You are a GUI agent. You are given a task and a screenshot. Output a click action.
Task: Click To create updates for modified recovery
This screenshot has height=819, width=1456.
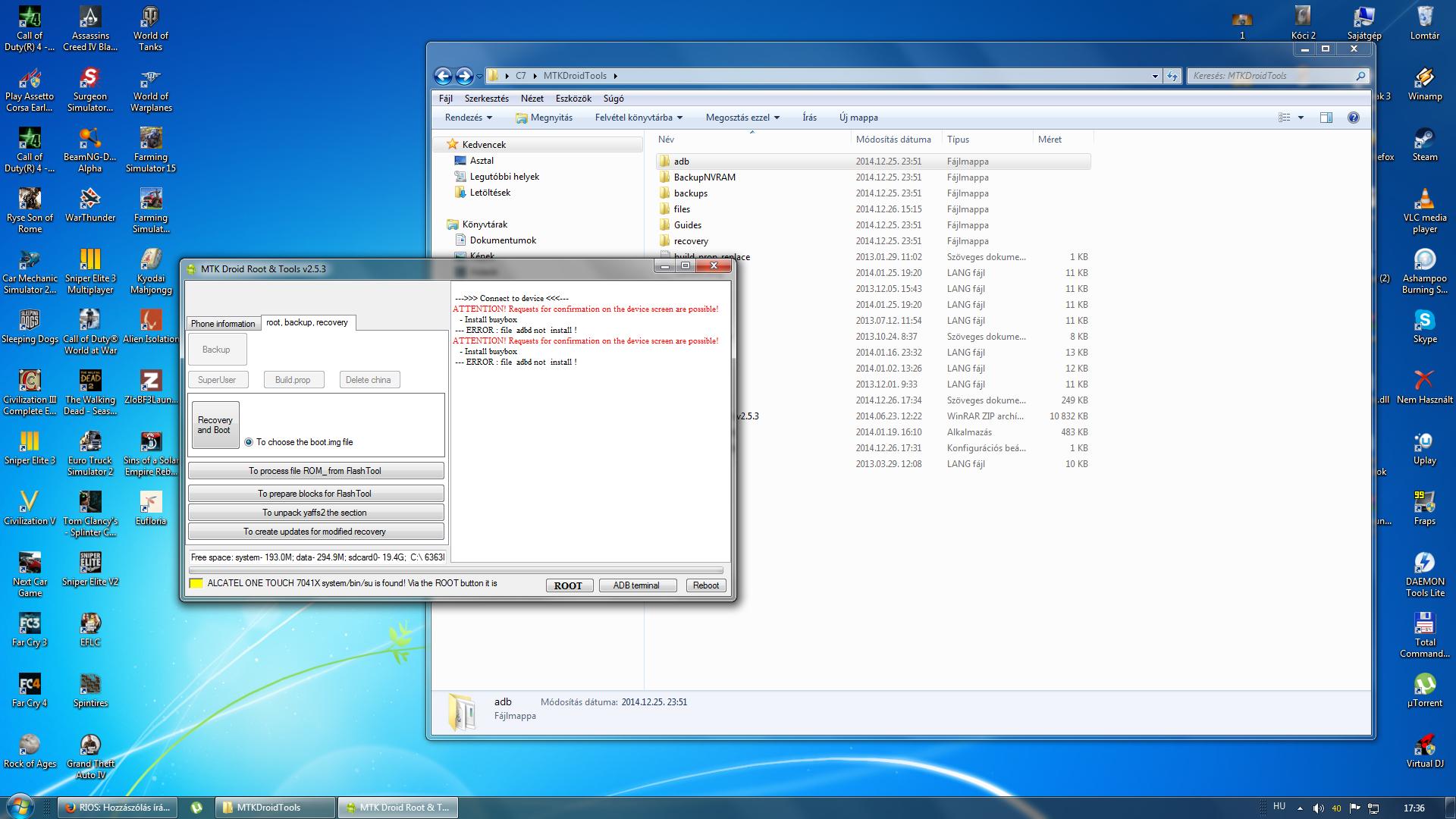coord(315,532)
